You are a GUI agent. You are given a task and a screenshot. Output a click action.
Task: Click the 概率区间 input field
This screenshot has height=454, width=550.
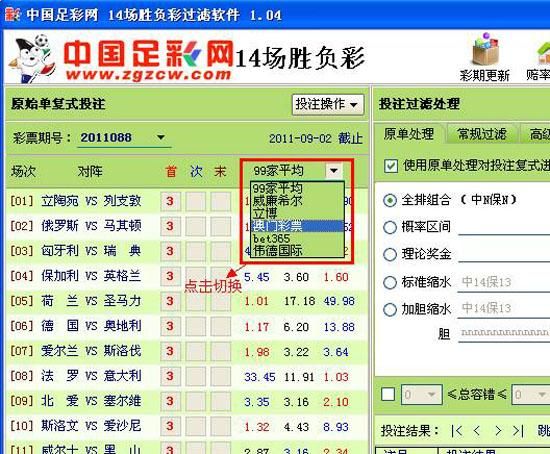click(x=504, y=227)
